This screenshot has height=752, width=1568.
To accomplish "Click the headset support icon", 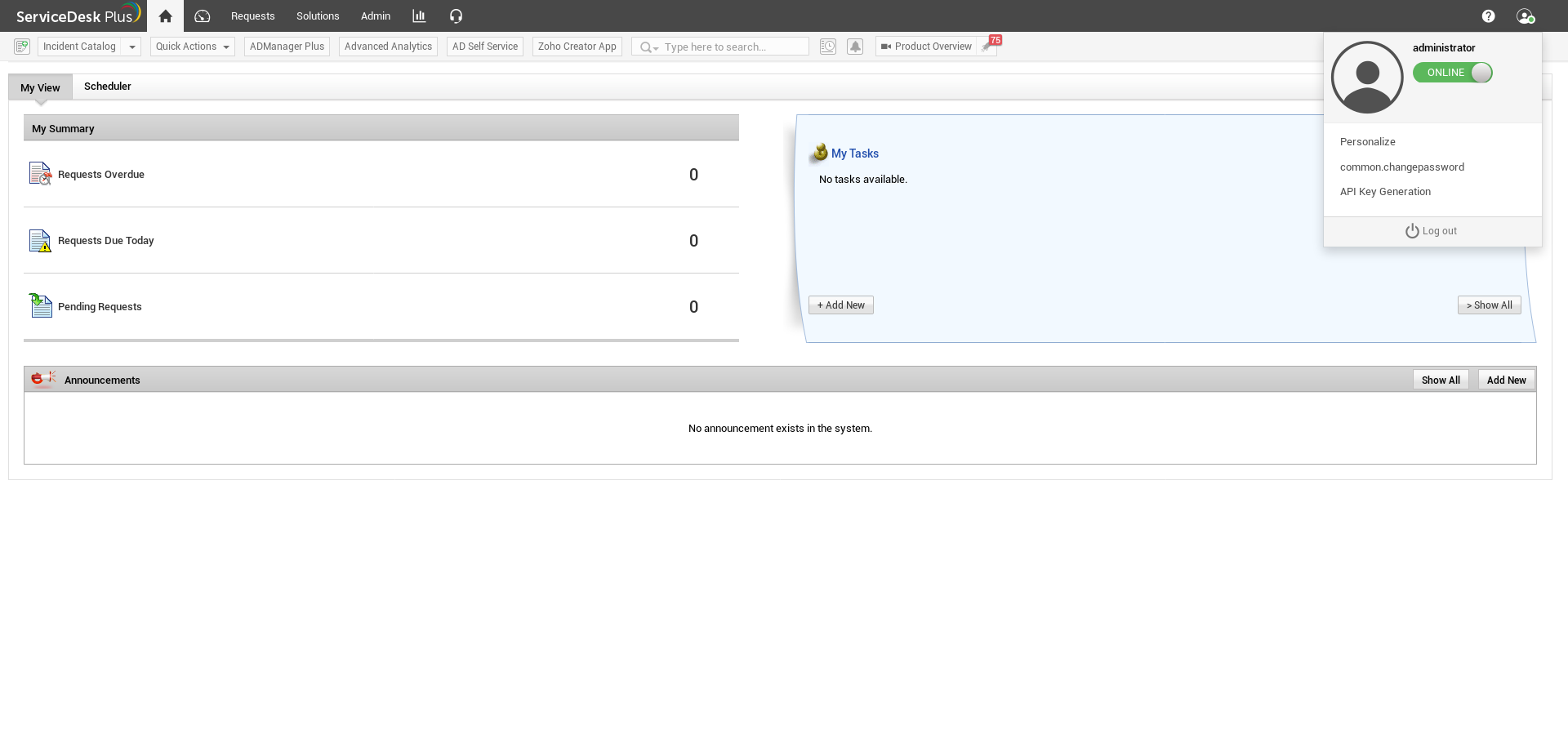I will 456,16.
